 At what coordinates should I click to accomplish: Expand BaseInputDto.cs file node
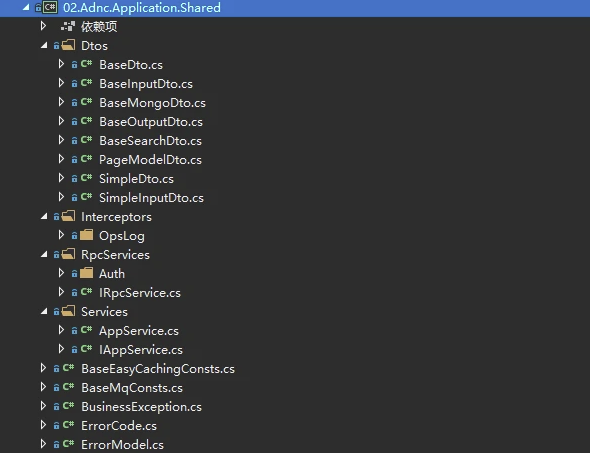[61, 83]
